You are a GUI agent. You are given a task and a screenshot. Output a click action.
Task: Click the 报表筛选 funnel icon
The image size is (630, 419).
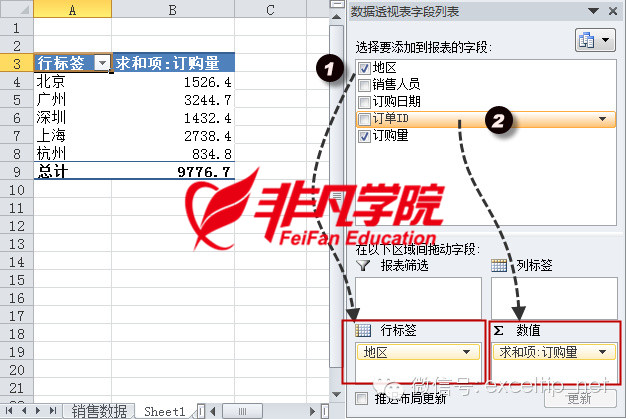pyautogui.click(x=364, y=265)
